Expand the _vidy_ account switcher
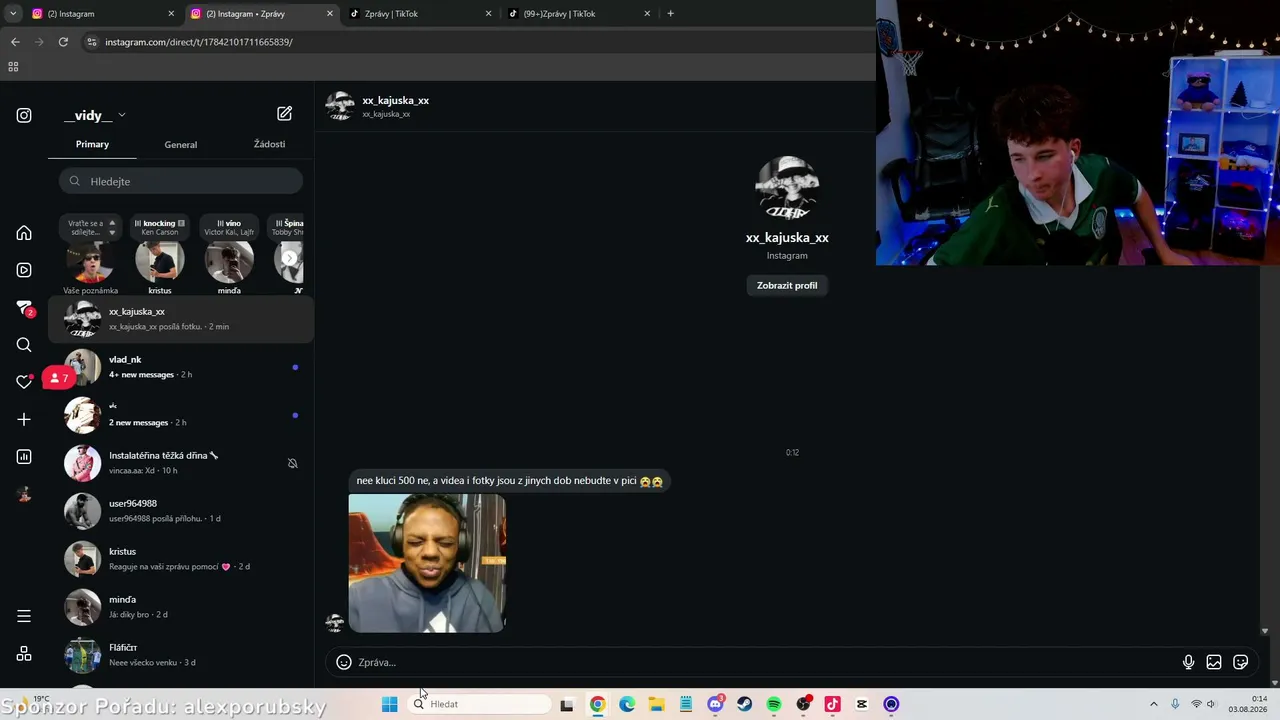The width and height of the screenshot is (1280, 720). click(x=95, y=115)
